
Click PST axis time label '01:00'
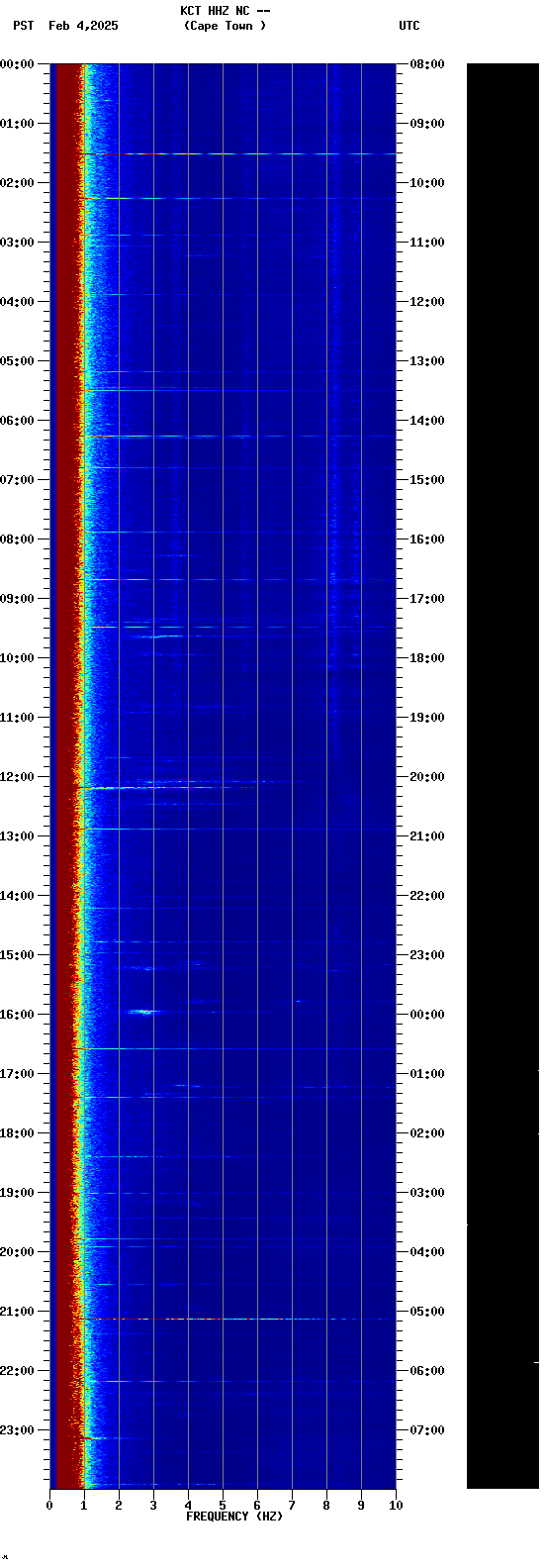pos(18,124)
